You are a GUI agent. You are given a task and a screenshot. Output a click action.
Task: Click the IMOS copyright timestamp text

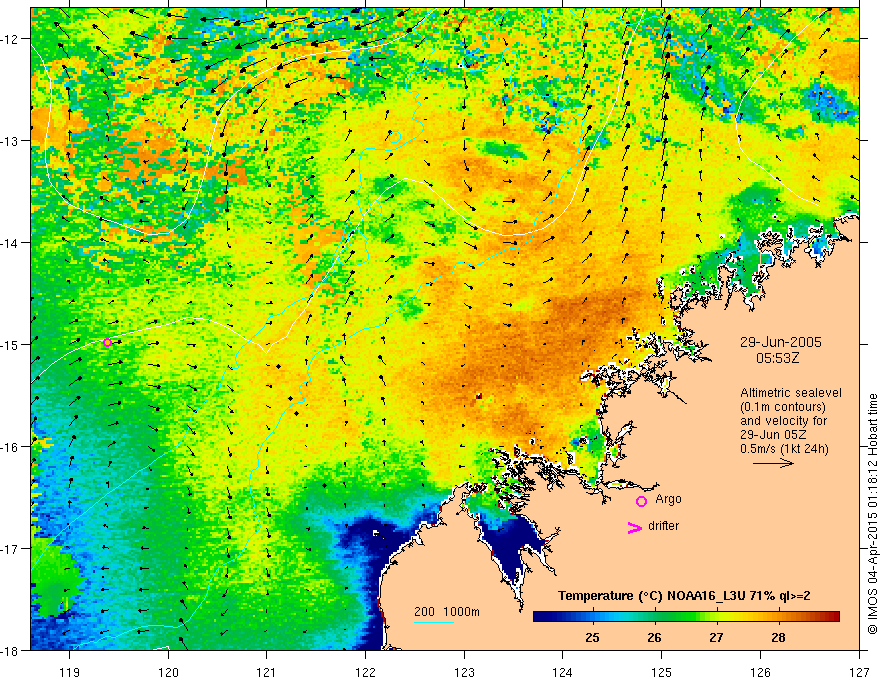click(x=873, y=514)
